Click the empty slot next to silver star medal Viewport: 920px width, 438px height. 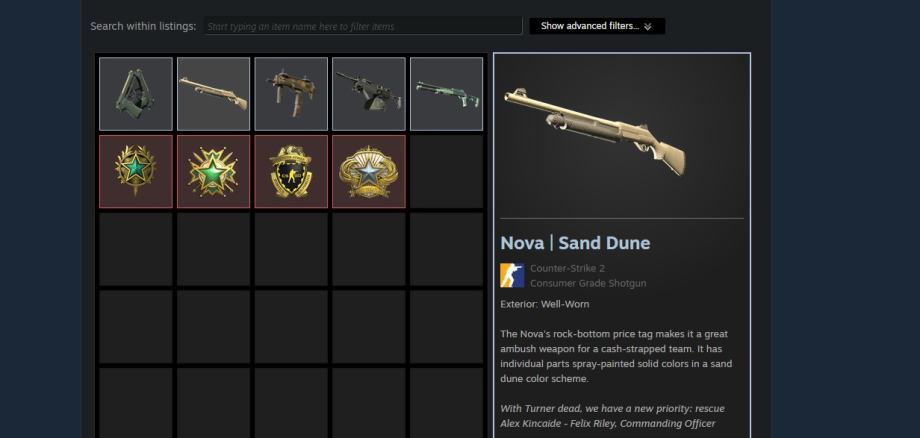447,171
